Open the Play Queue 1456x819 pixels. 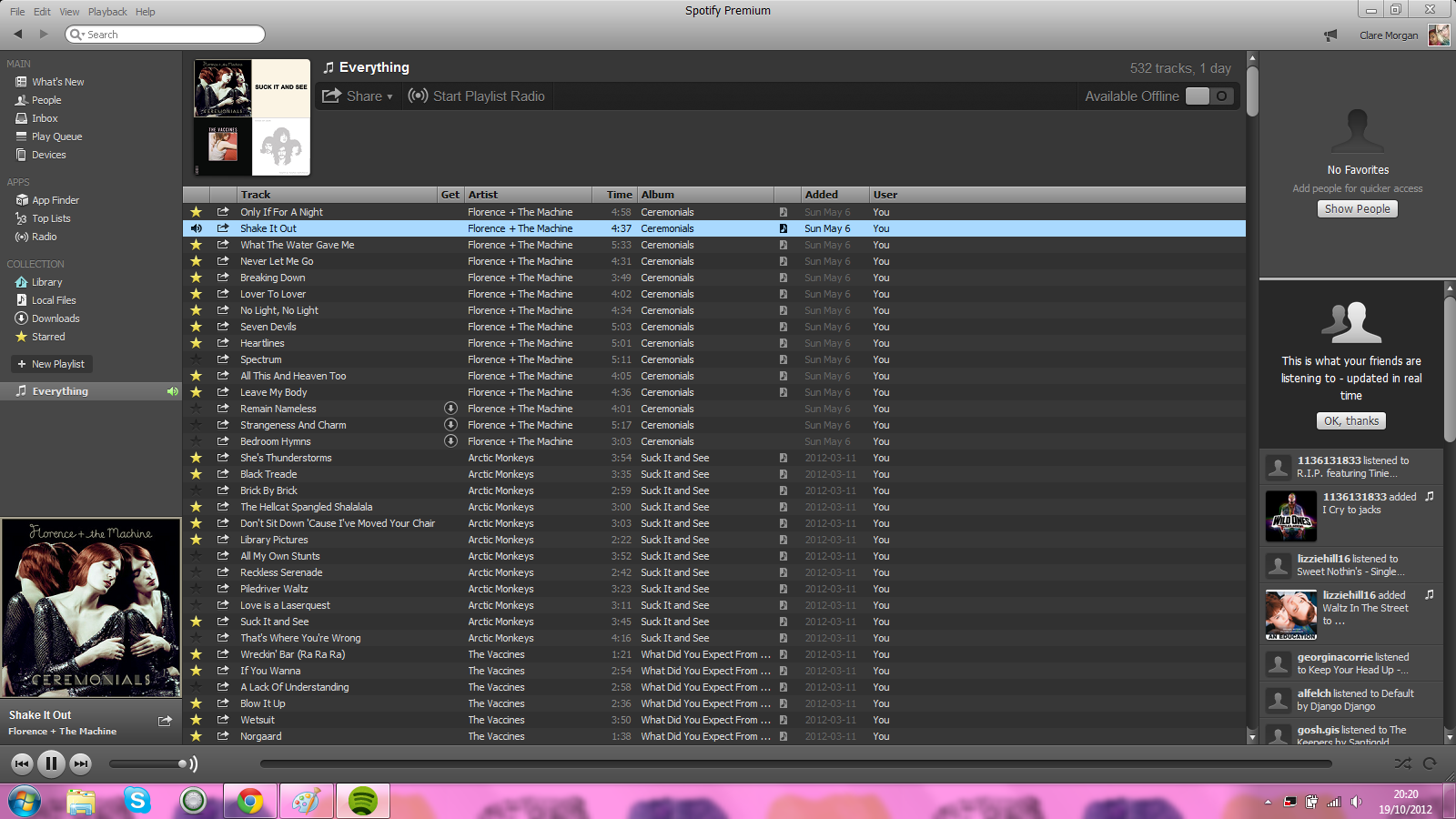[x=56, y=136]
